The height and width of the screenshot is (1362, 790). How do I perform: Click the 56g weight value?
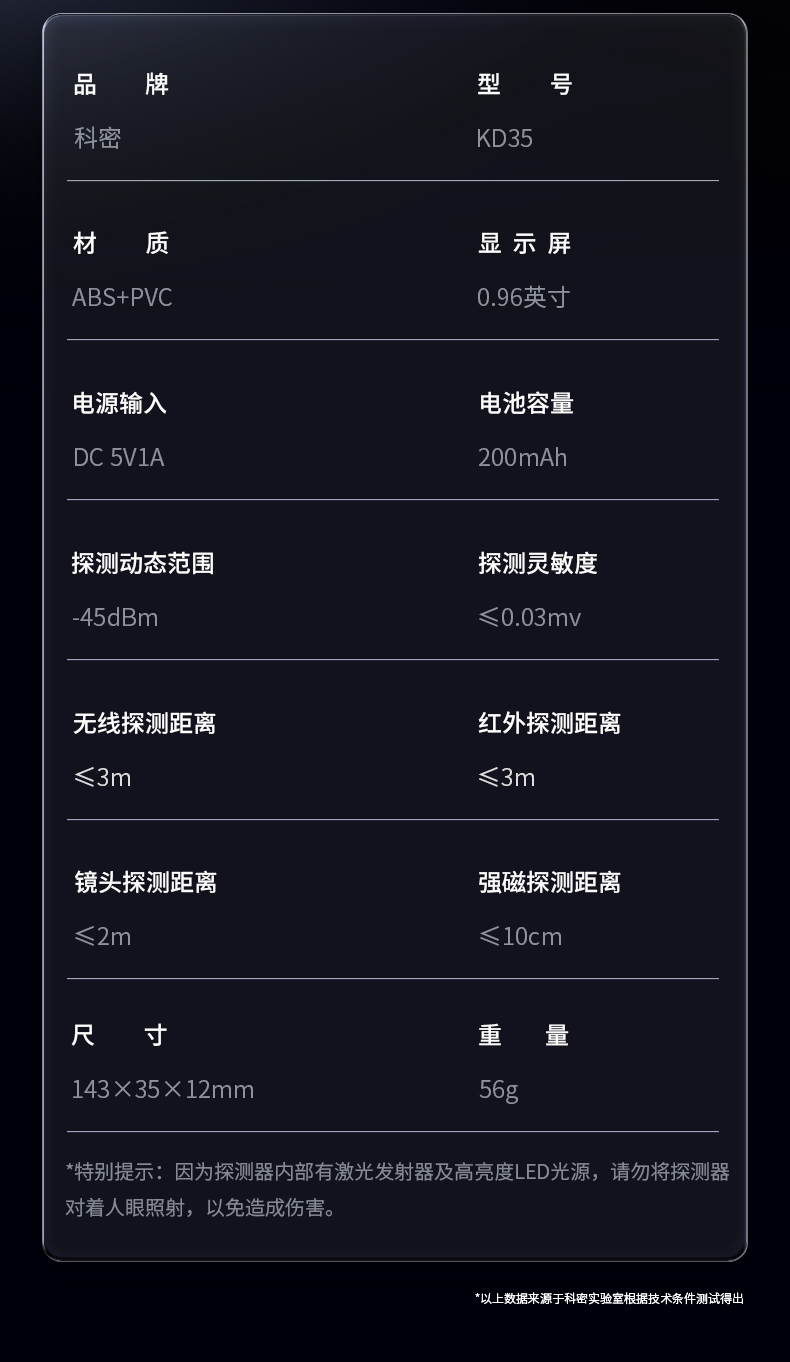point(498,1089)
